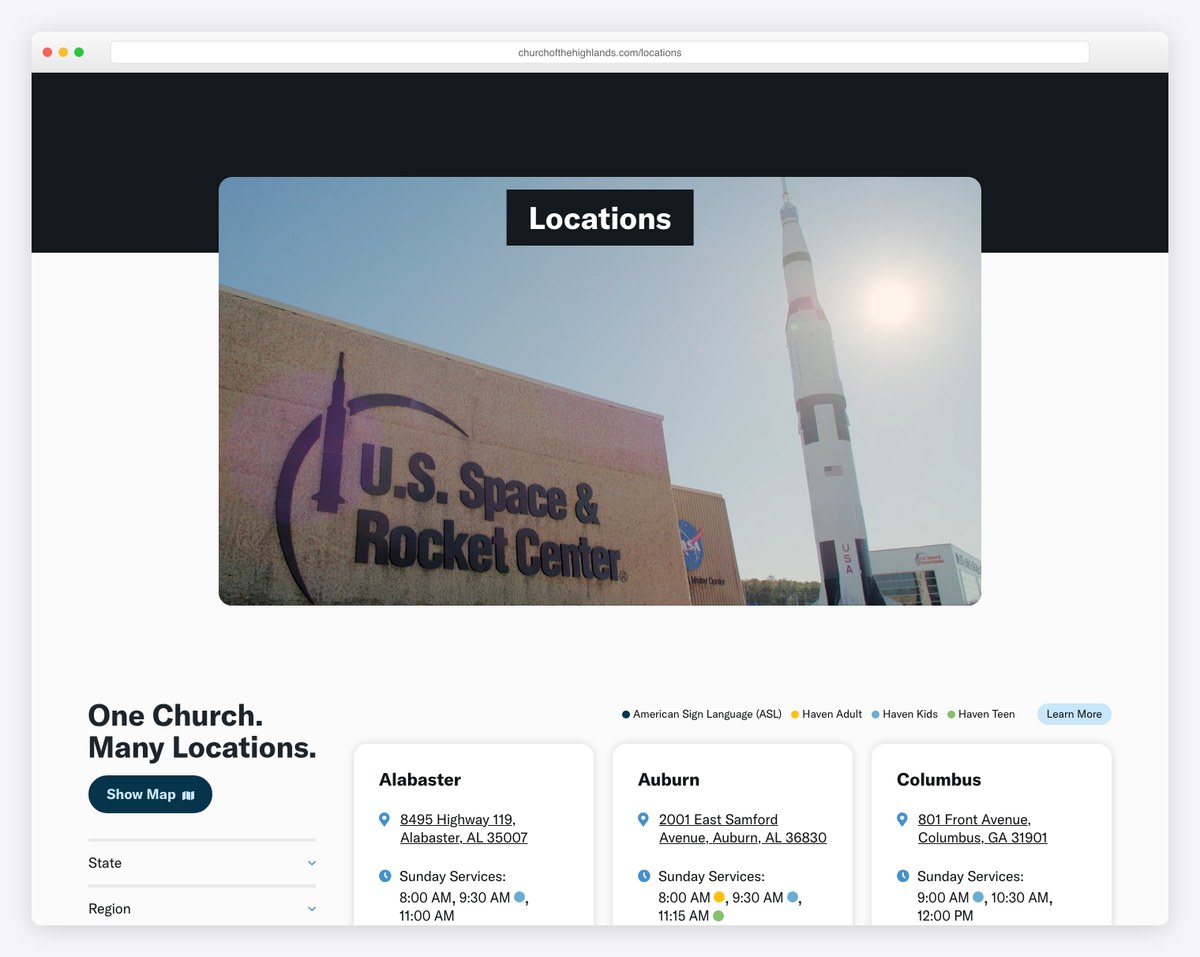Open the Columbus address link
The image size is (1200, 957).
tap(983, 828)
